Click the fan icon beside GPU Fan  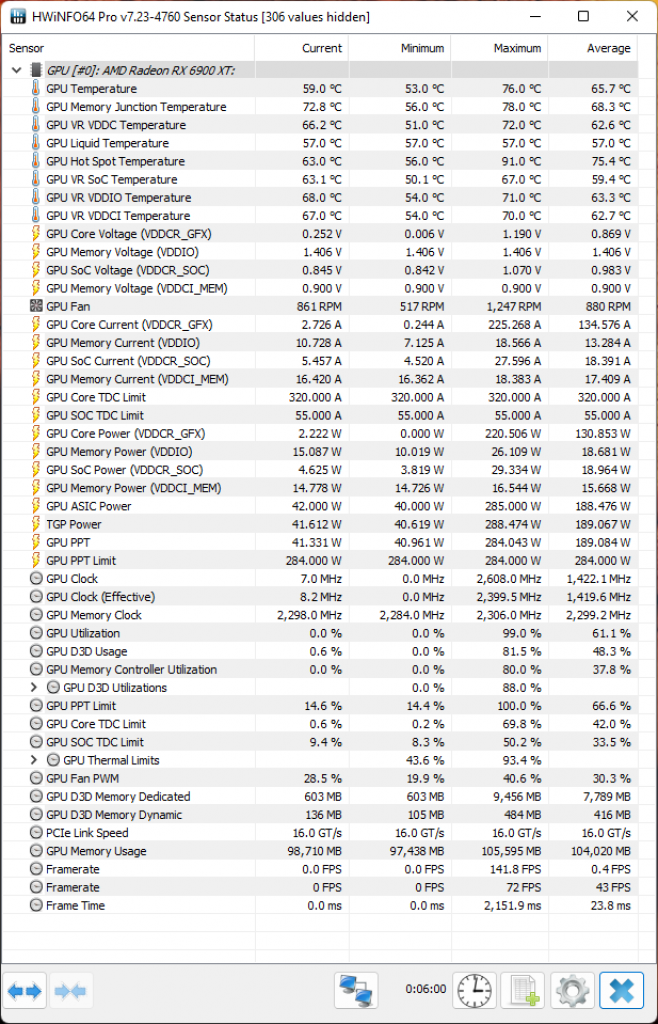click(36, 306)
